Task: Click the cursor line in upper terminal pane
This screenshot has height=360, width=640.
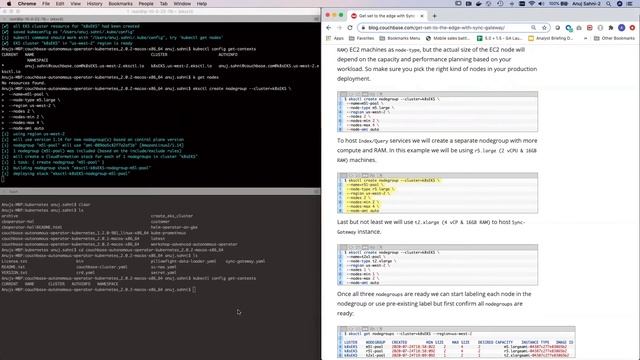Action: (3, 179)
